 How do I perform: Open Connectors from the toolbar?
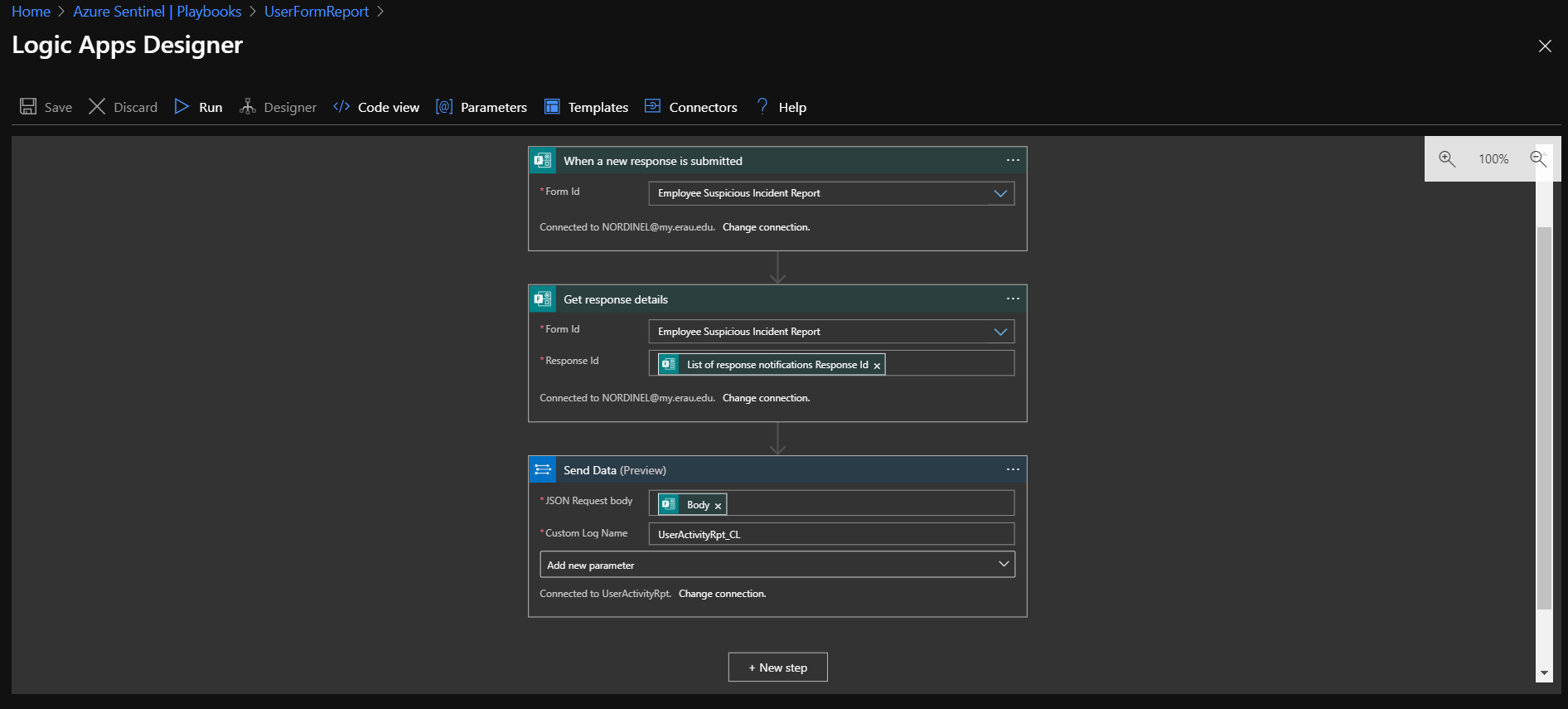pos(703,107)
